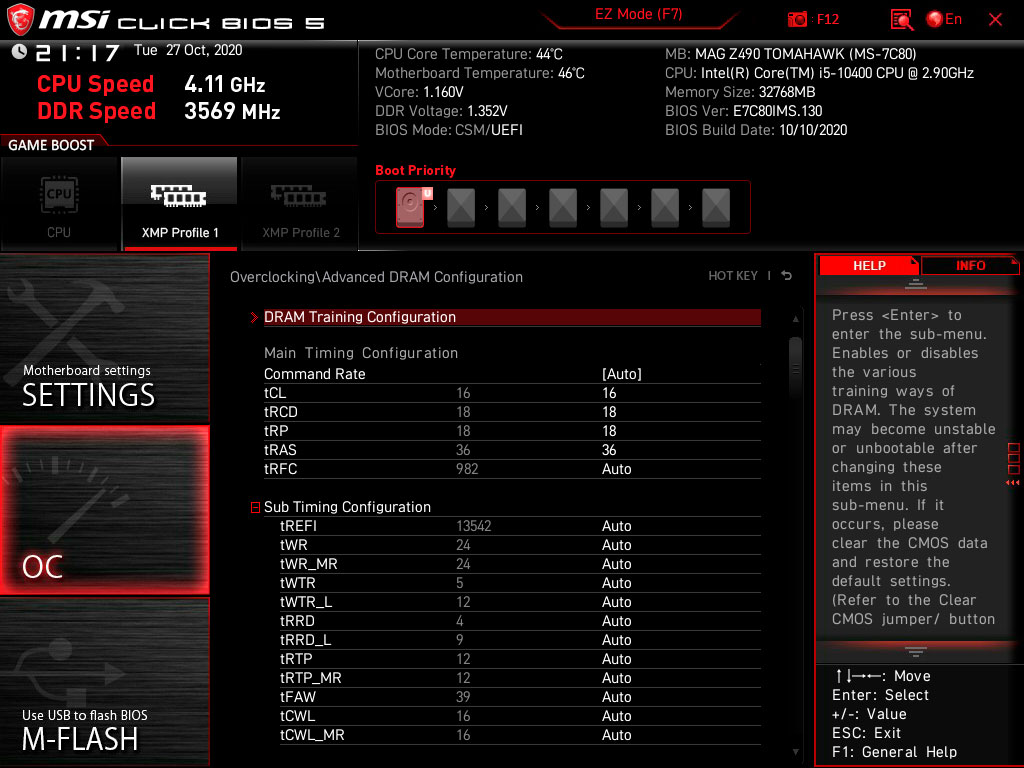The image size is (1024, 768).
Task: Open the M-FLASH BIOS flashing section
Action: 104,682
